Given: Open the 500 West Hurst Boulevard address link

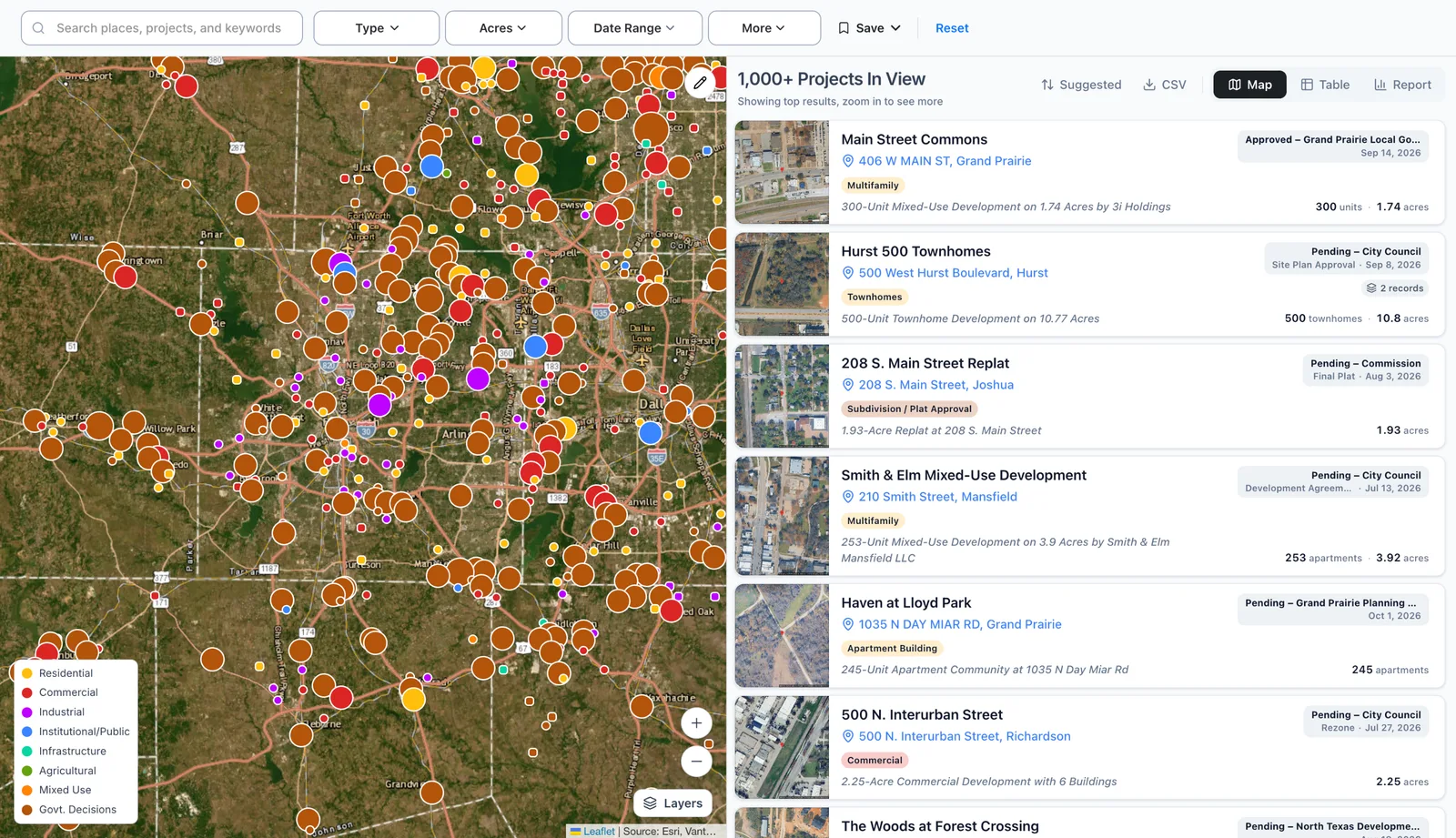Looking at the screenshot, I should [953, 273].
